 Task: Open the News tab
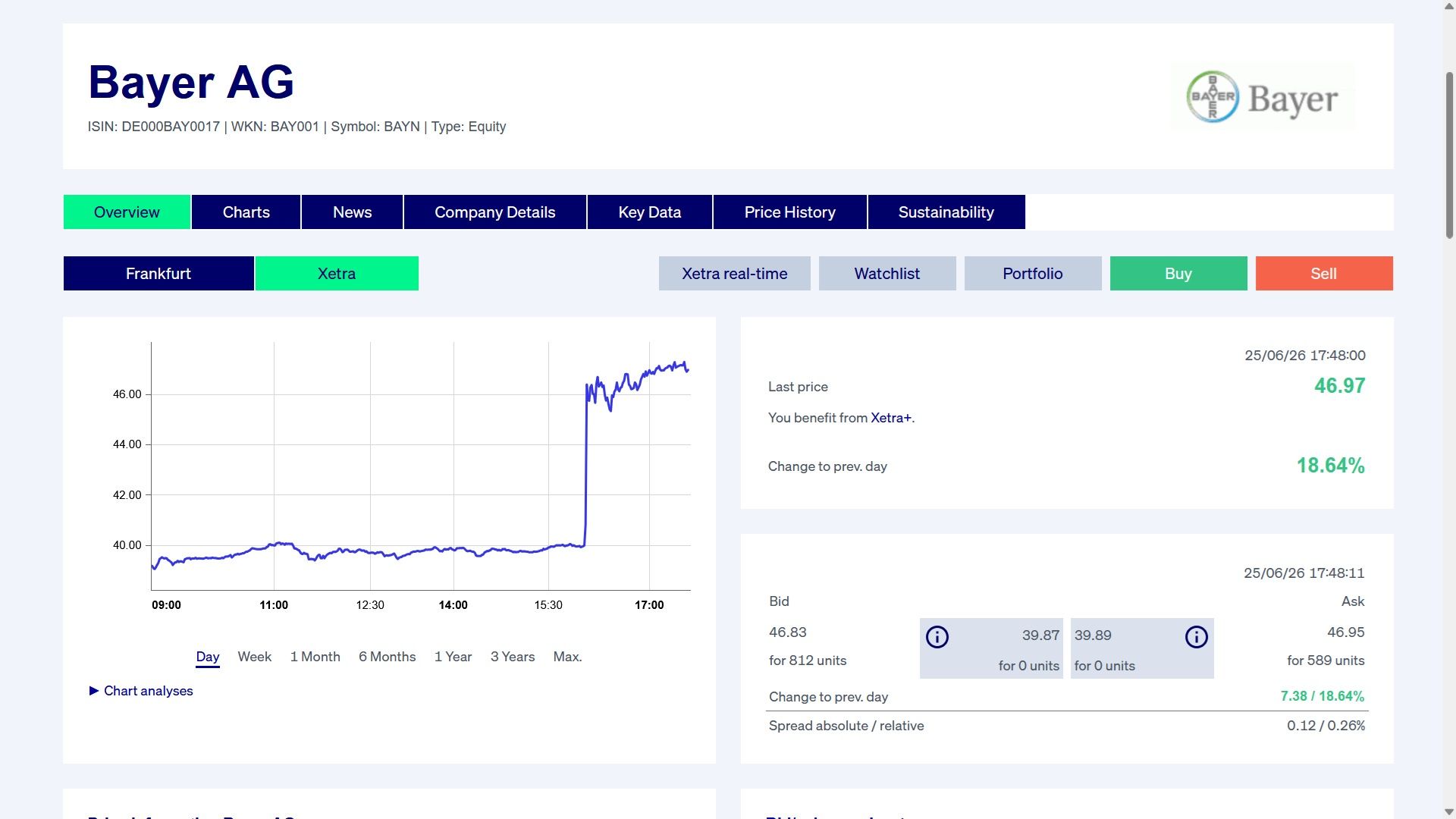353,212
